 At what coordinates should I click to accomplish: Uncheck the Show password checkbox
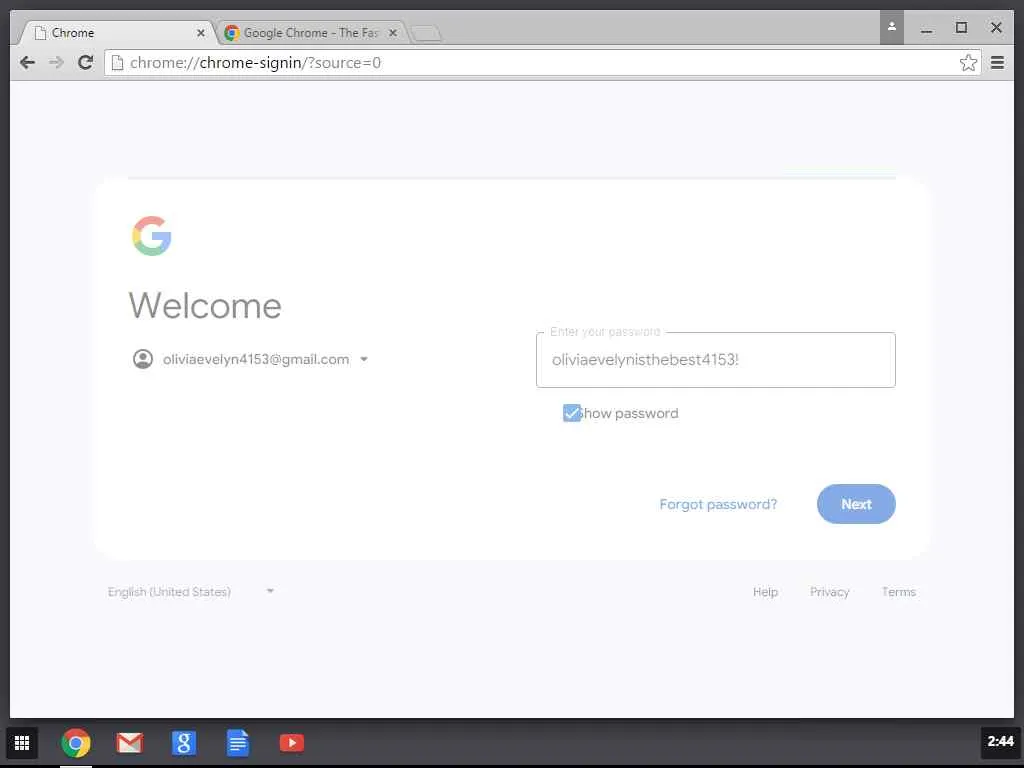pos(571,413)
